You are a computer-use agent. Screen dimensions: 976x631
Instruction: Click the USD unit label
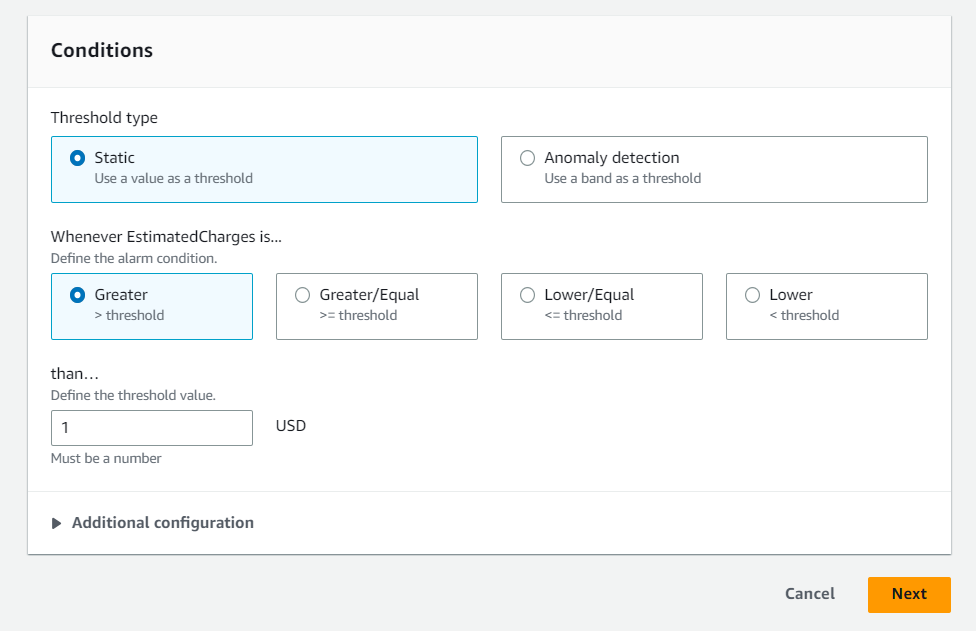(291, 426)
